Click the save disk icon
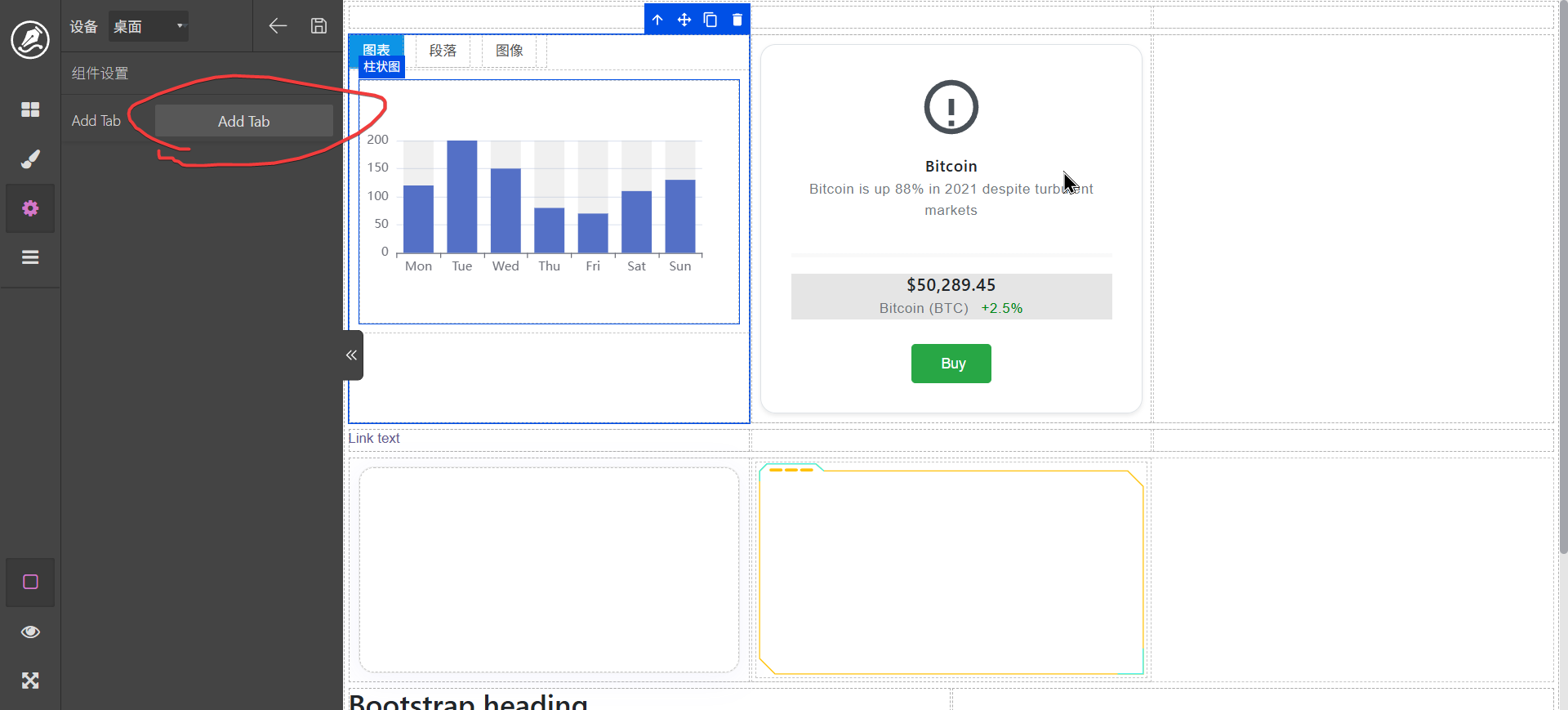The width and height of the screenshot is (1568, 710). 318,26
